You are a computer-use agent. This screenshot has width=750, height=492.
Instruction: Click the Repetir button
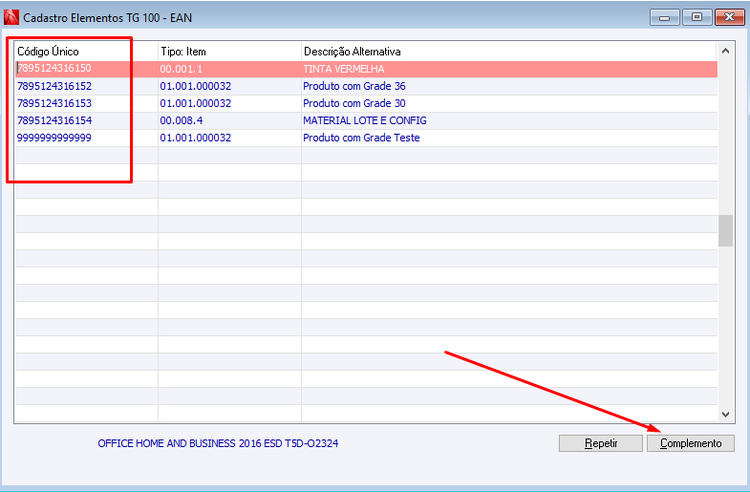600,443
